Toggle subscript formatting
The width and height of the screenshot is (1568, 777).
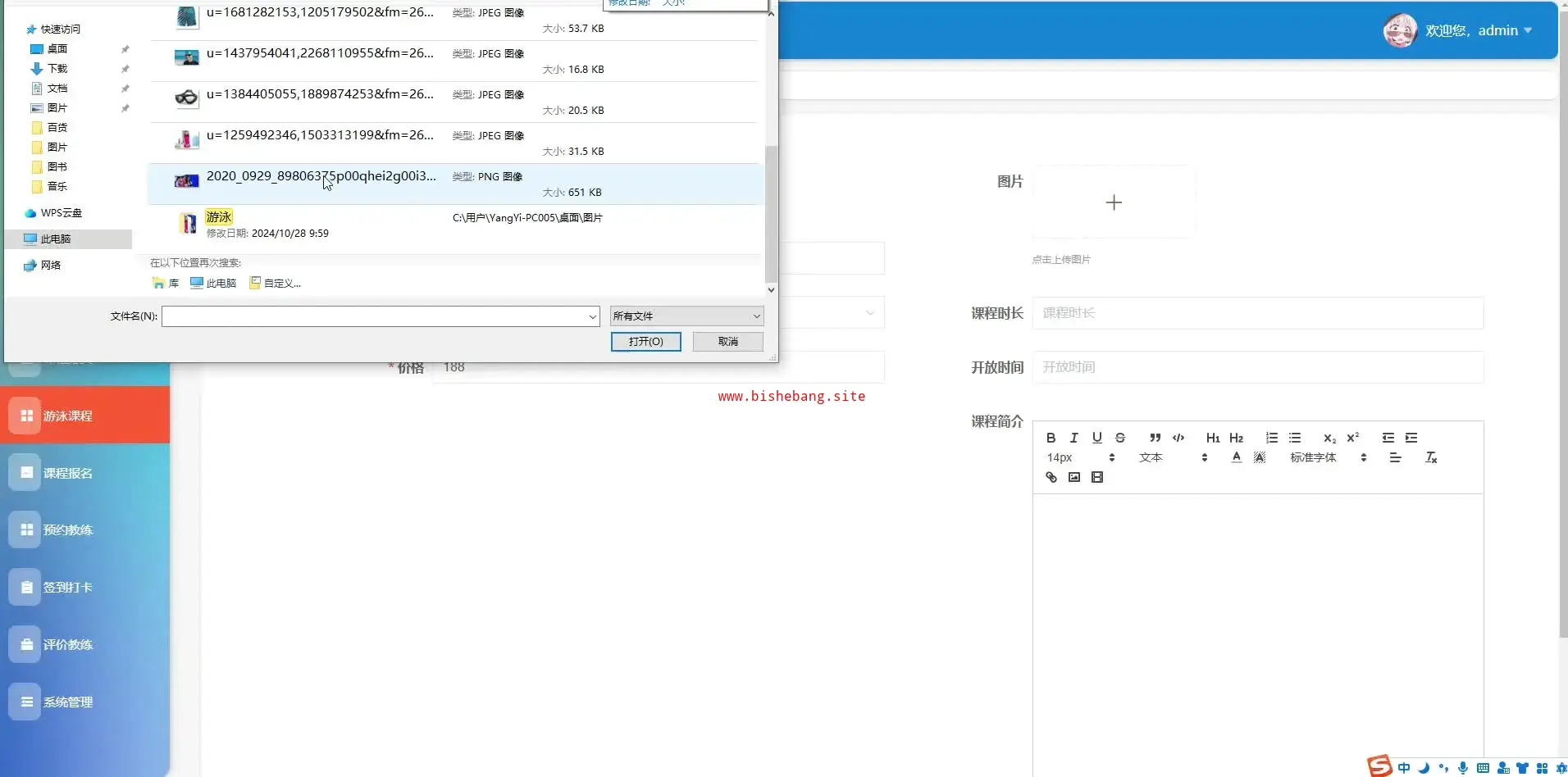tap(1329, 438)
